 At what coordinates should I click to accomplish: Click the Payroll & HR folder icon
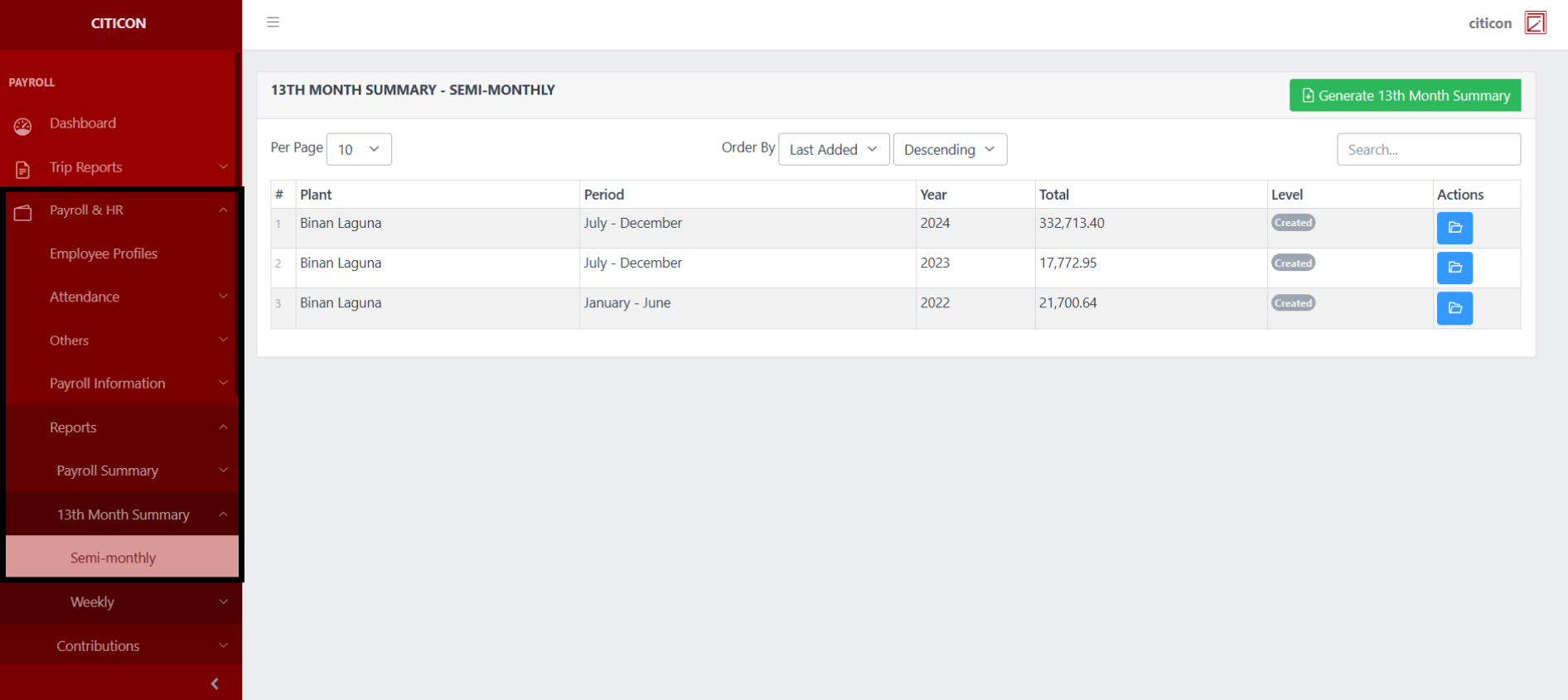click(22, 213)
